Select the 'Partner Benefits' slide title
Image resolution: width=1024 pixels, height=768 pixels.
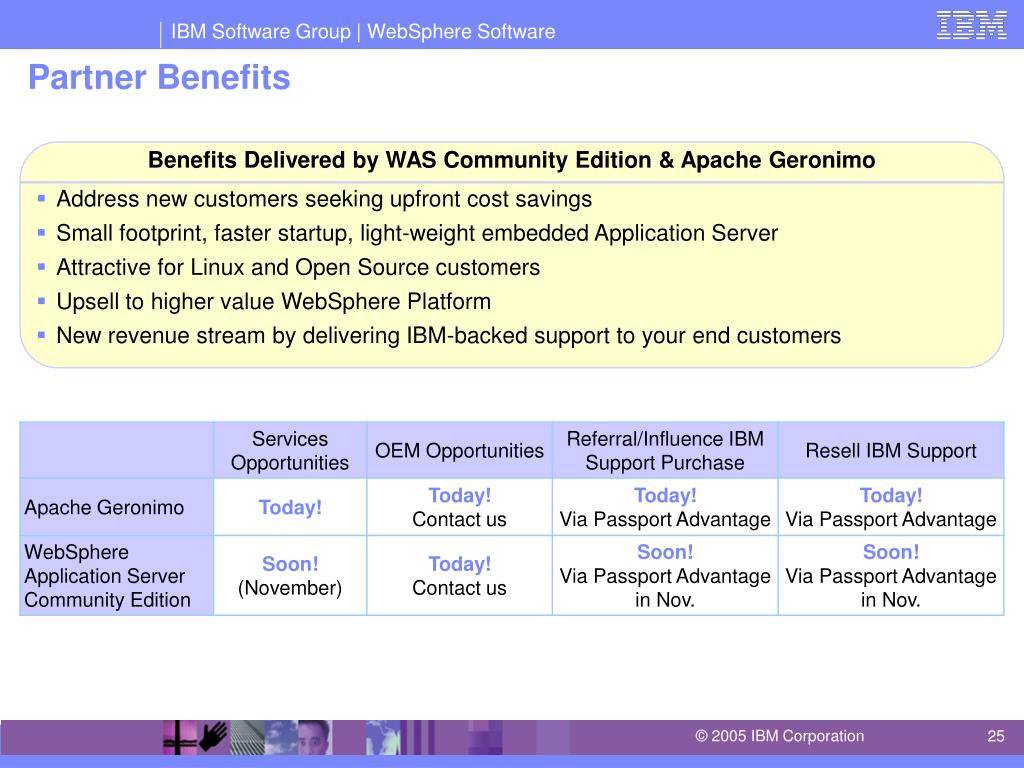coord(159,77)
